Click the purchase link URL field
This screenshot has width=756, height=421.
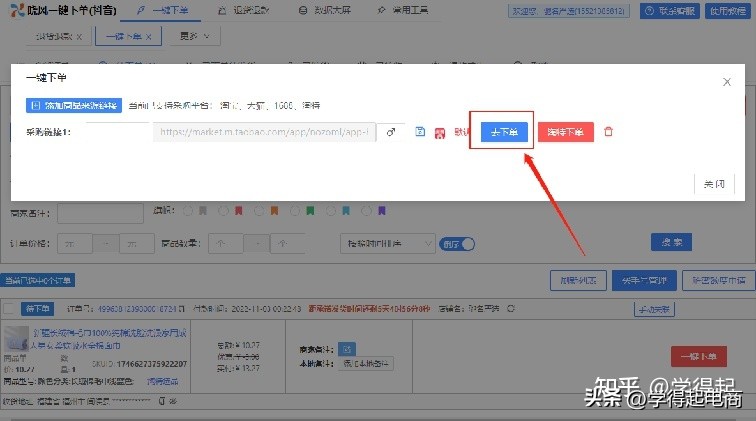[264, 132]
